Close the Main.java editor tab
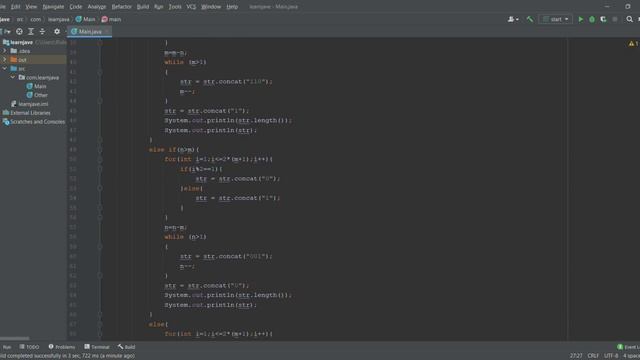The image size is (640, 360). 107,31
